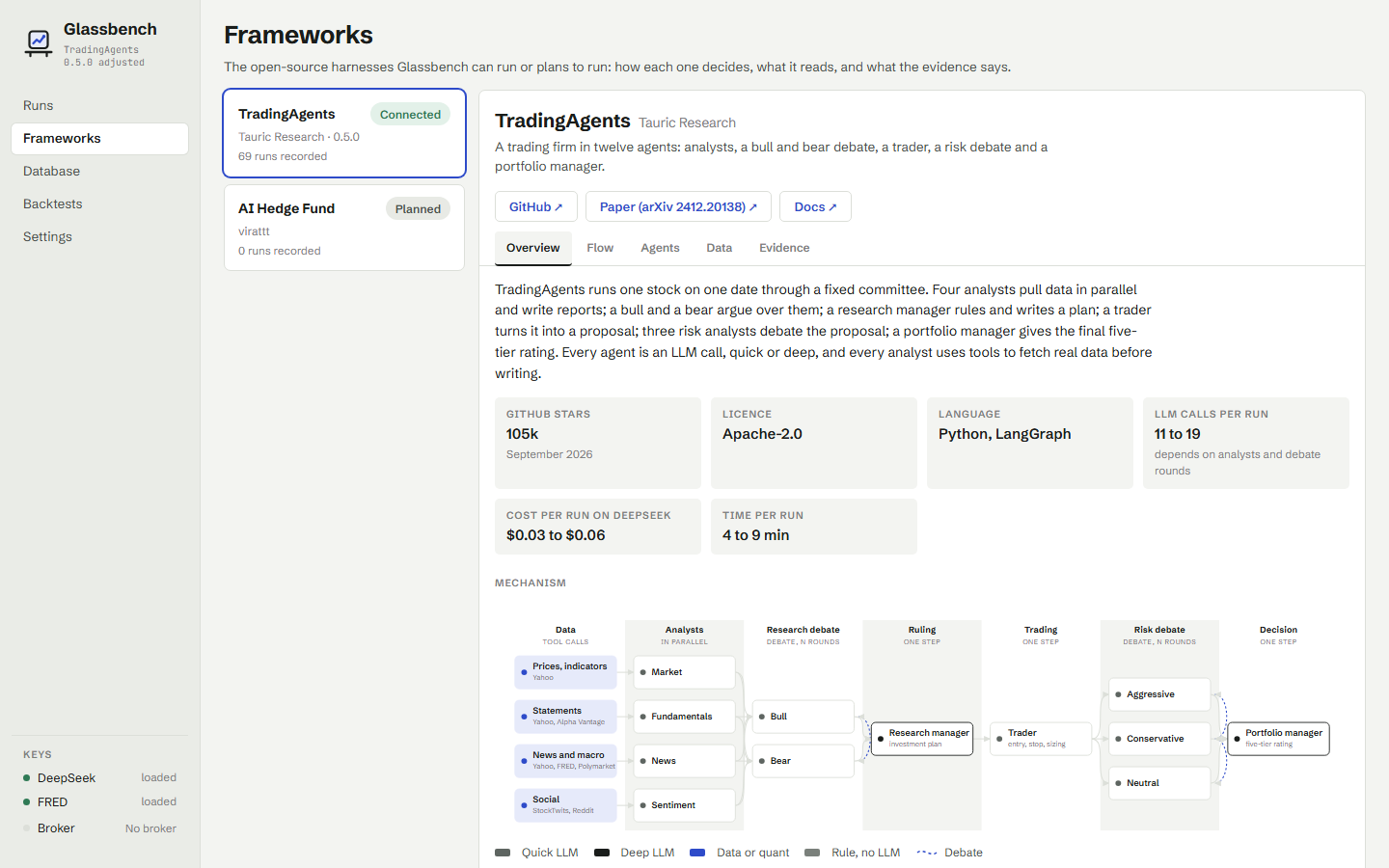The height and width of the screenshot is (868, 1389).
Task: Click the '69 runs recorded' text
Action: (283, 156)
